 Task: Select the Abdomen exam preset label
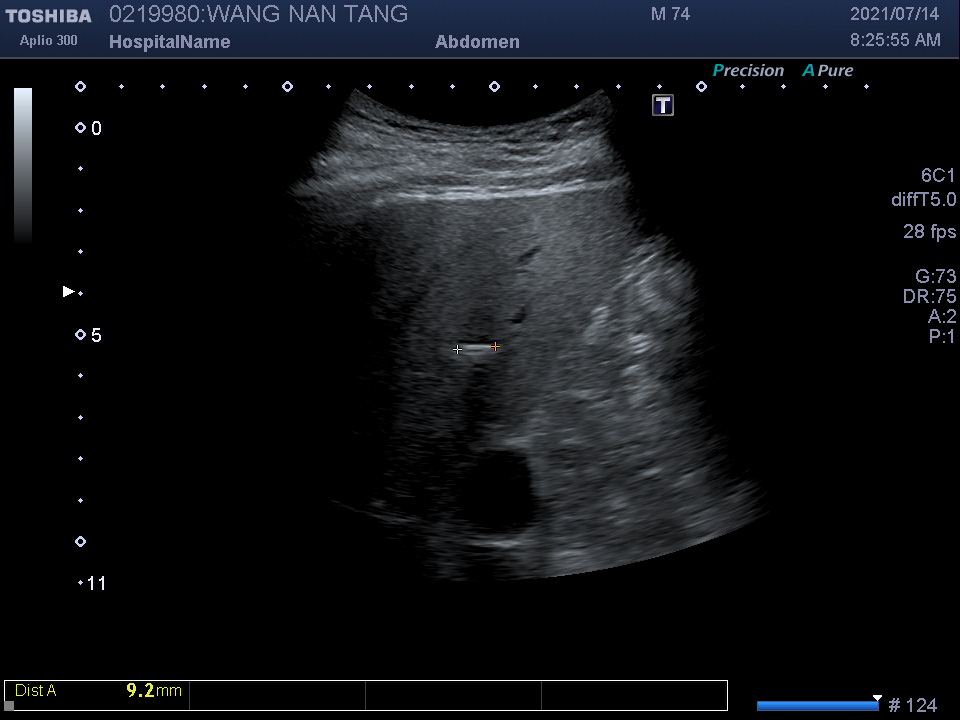477,42
